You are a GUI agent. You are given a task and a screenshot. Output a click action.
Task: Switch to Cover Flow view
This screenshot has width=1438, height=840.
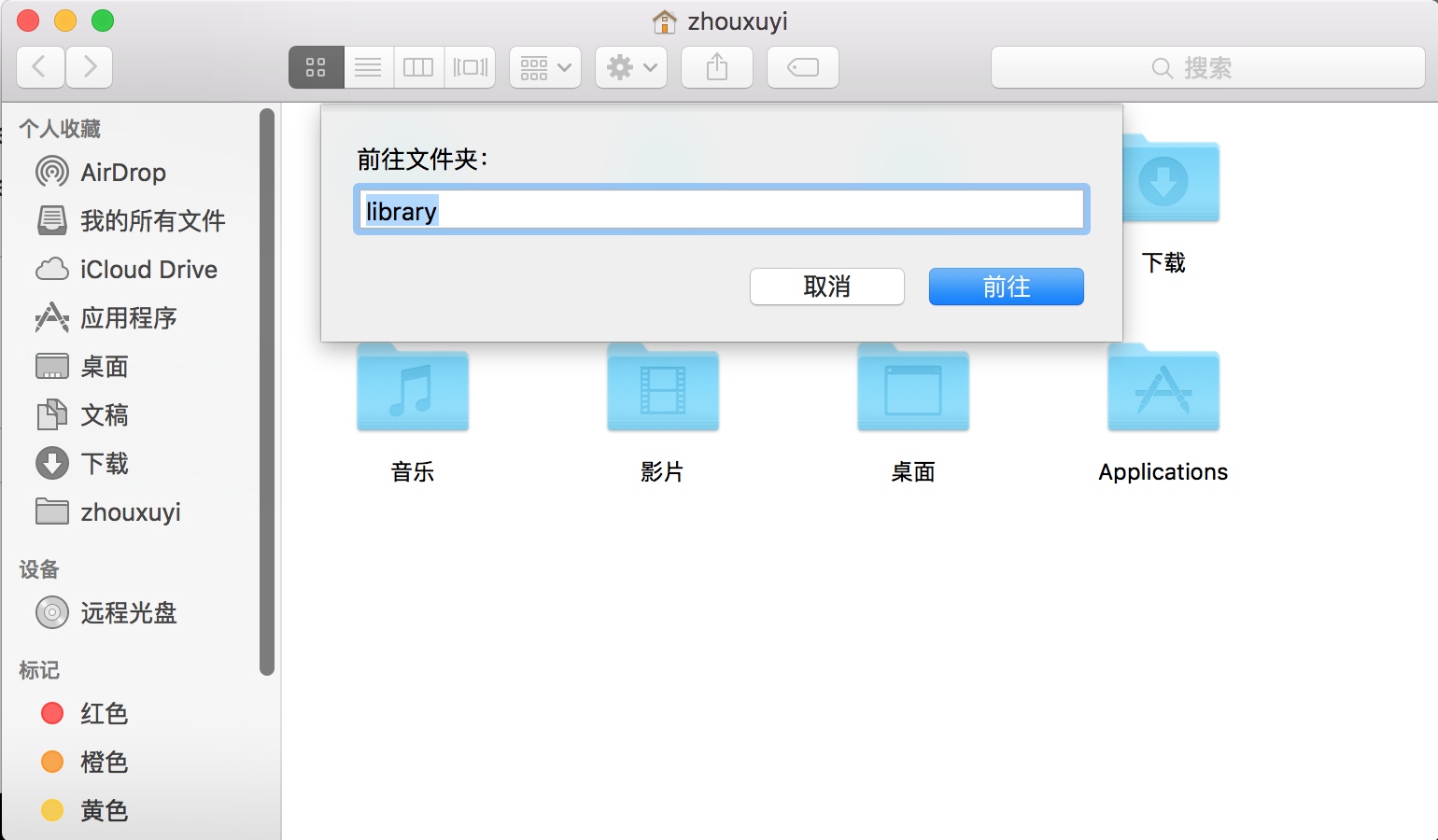pos(470,66)
